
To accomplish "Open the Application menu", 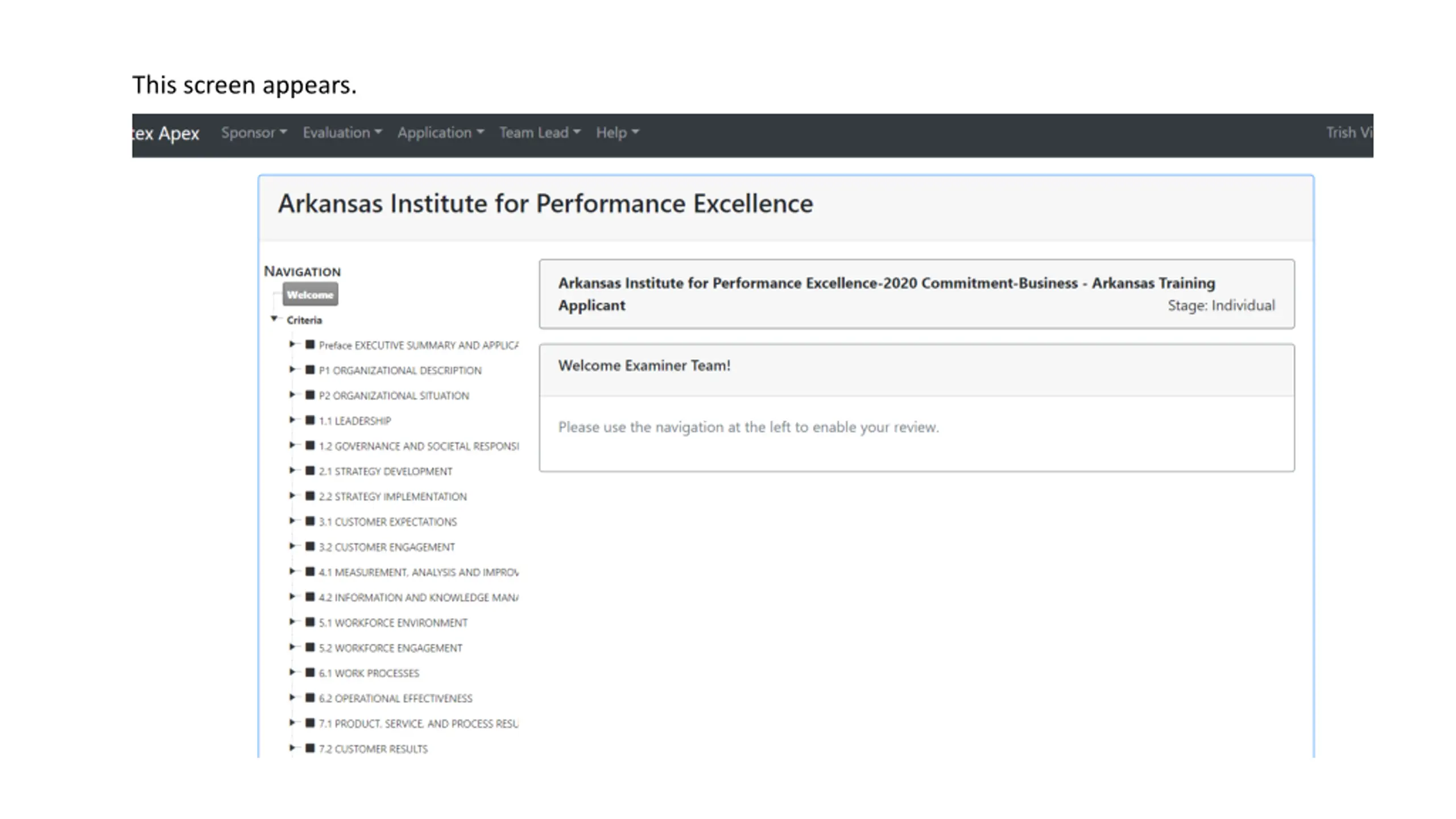I will (x=440, y=133).
